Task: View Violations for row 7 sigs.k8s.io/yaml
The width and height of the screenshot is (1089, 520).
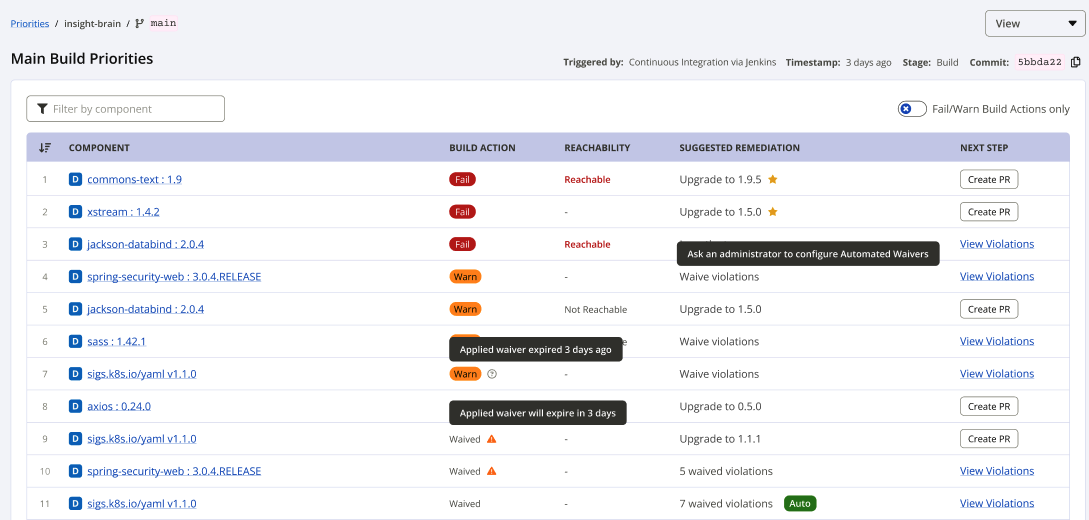Action: pos(997,374)
